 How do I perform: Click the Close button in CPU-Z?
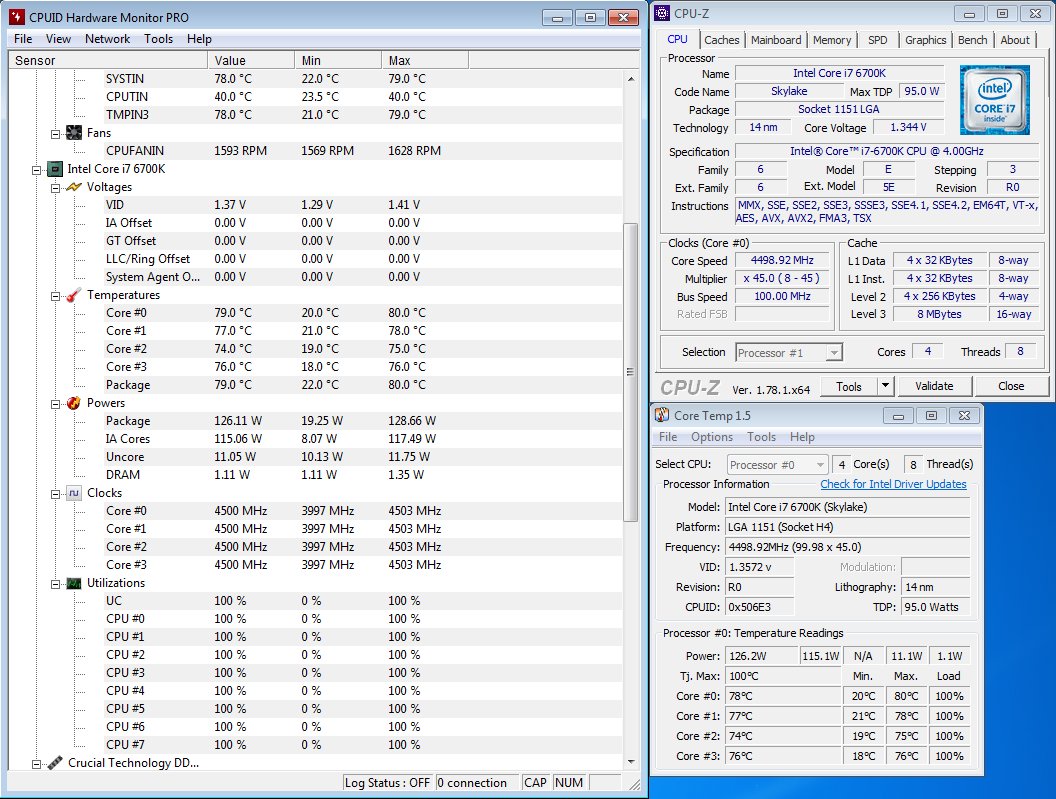click(1011, 386)
